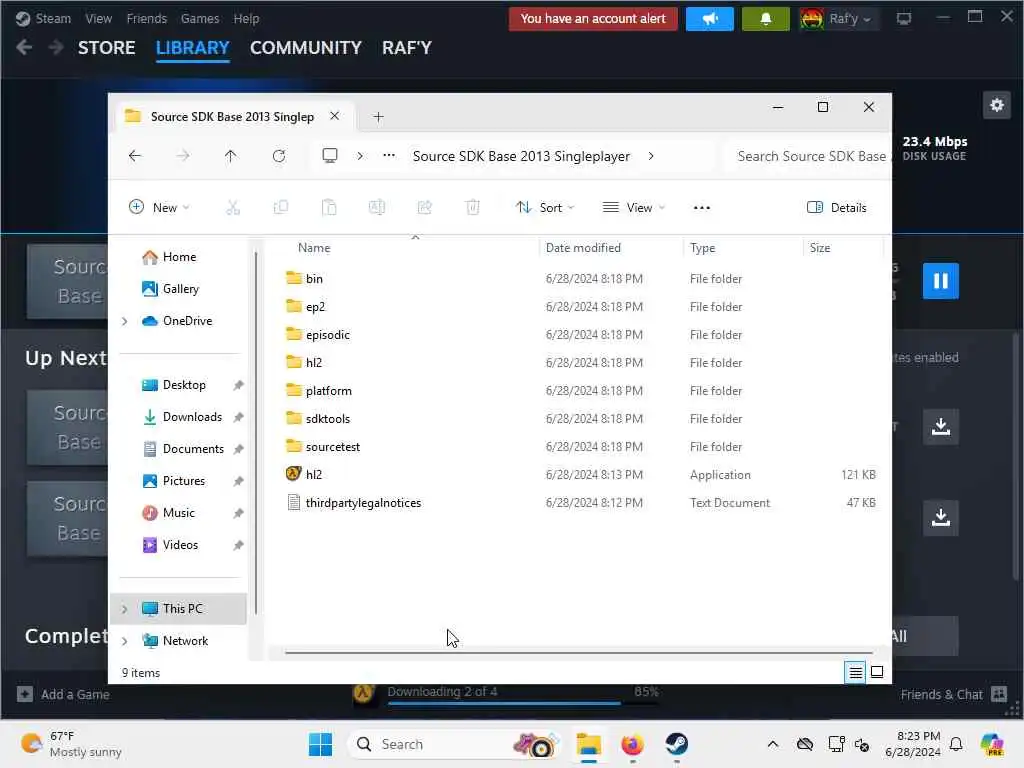Viewport: 1024px width, 768px height.
Task: Click the Share toolbar icon
Action: point(424,208)
